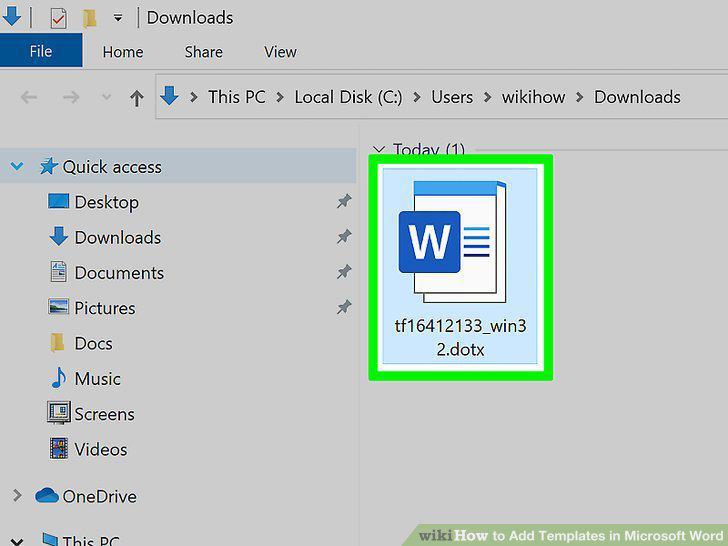Expand the chevron after wikihow in path

(x=579, y=97)
